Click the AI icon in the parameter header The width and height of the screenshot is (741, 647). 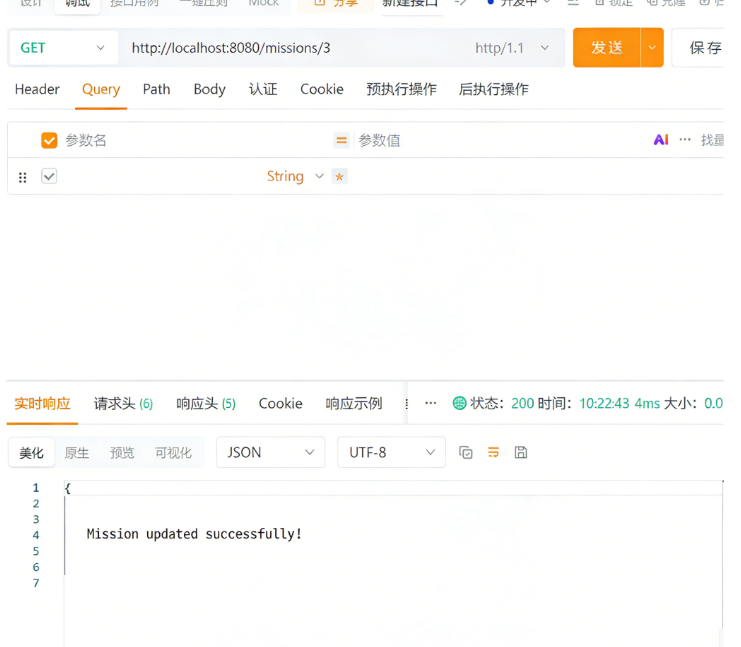[661, 139]
